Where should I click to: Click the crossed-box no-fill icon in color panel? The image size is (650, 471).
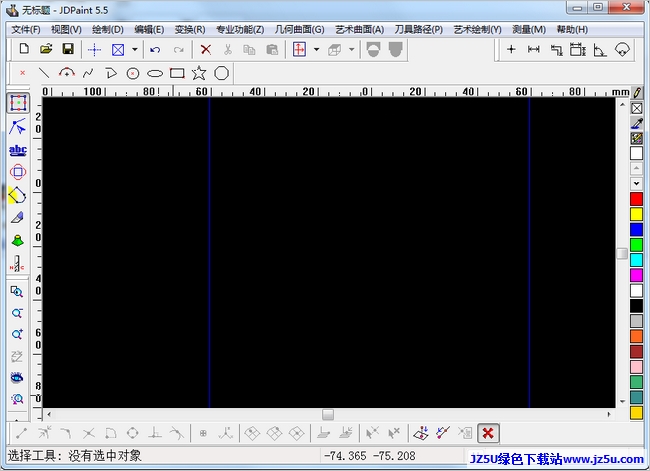(x=637, y=108)
